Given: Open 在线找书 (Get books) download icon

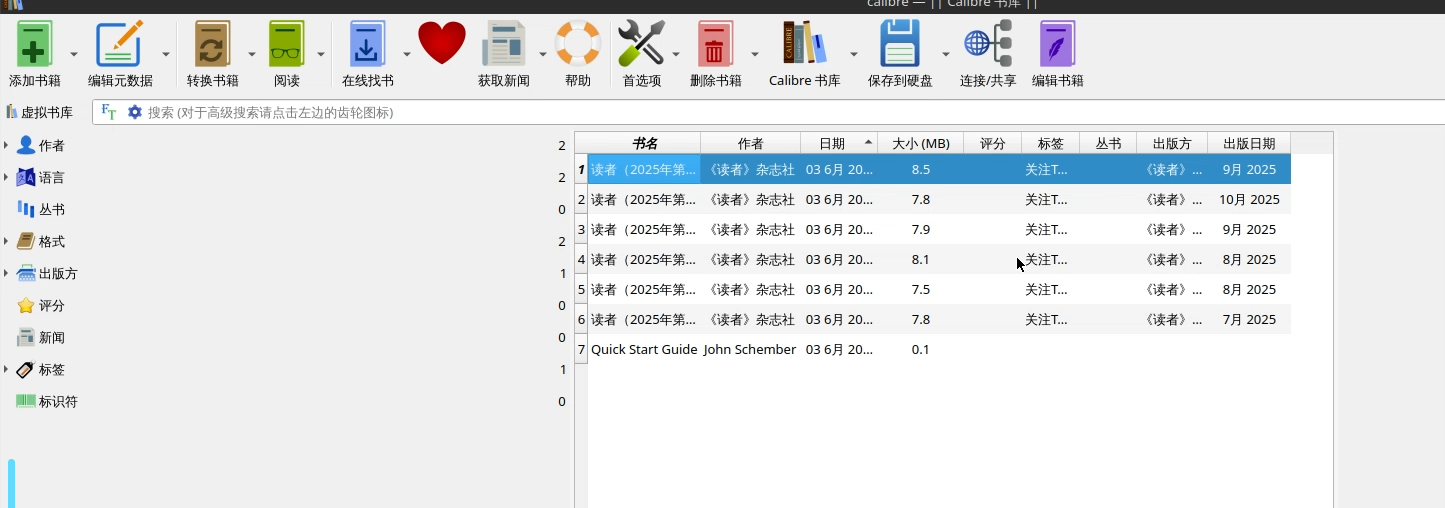Looking at the screenshot, I should click(367, 44).
